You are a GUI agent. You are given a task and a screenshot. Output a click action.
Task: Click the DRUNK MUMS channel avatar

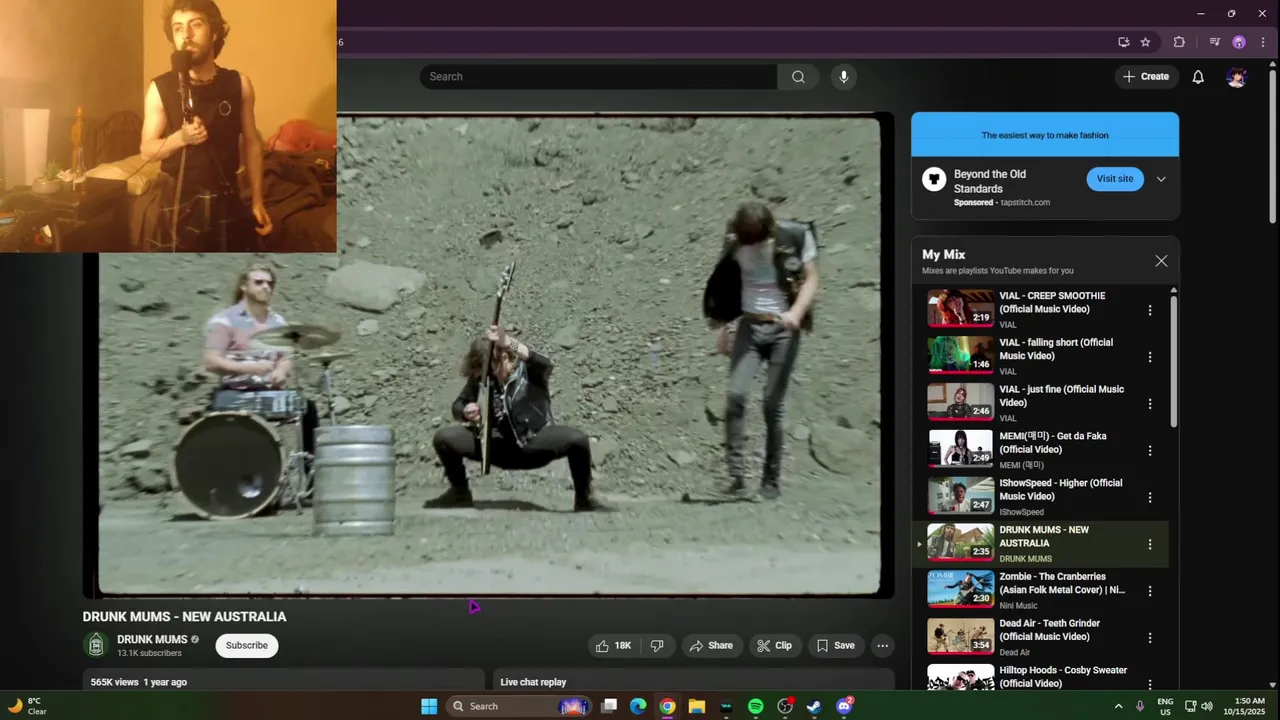(96, 646)
